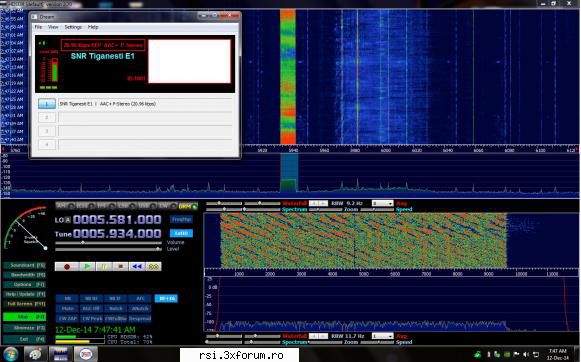Open the FreqMgr frequency manager
581x362 pixels.
tap(181, 219)
